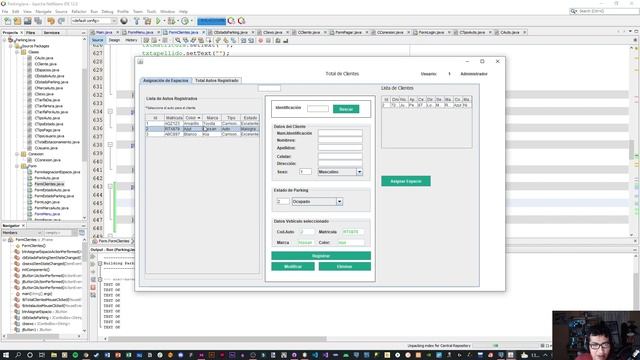The height and width of the screenshot is (360, 640).
Task: Open the Ocupado parking state dropdown
Action: 339,202
